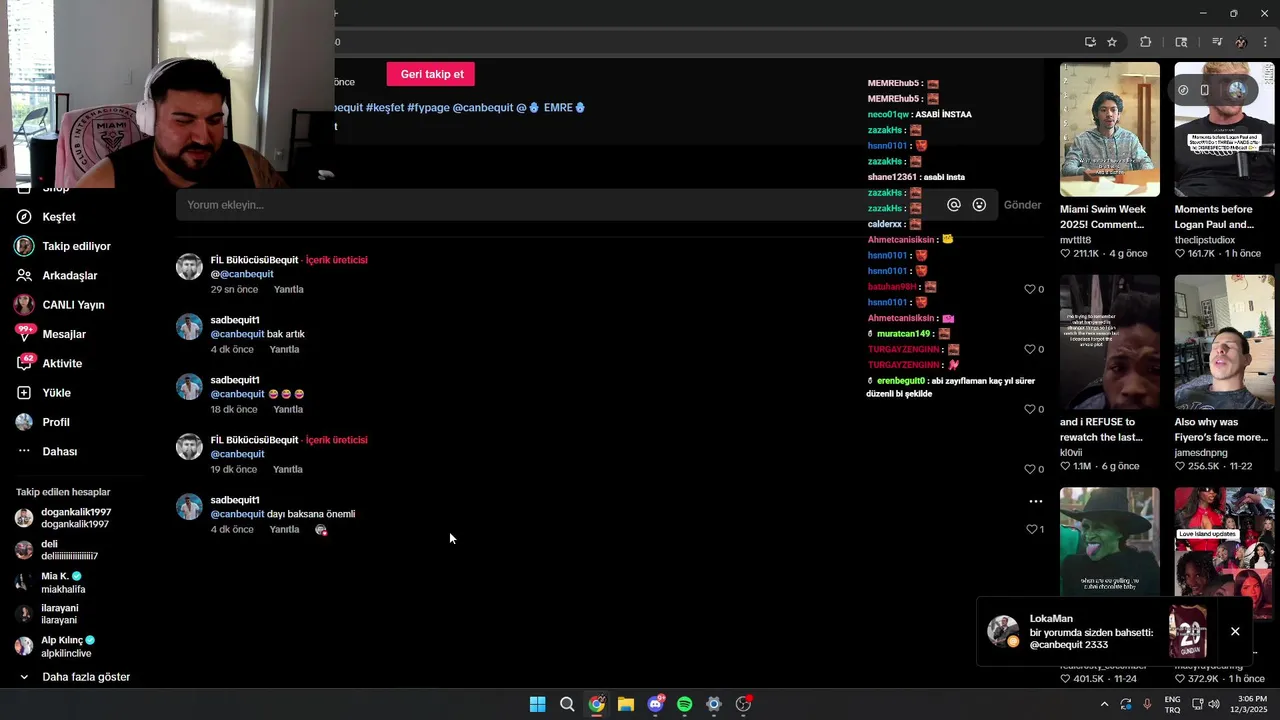Click the @canbequit mention in 'bak artık' comment
The image size is (1280, 720).
tap(237, 334)
